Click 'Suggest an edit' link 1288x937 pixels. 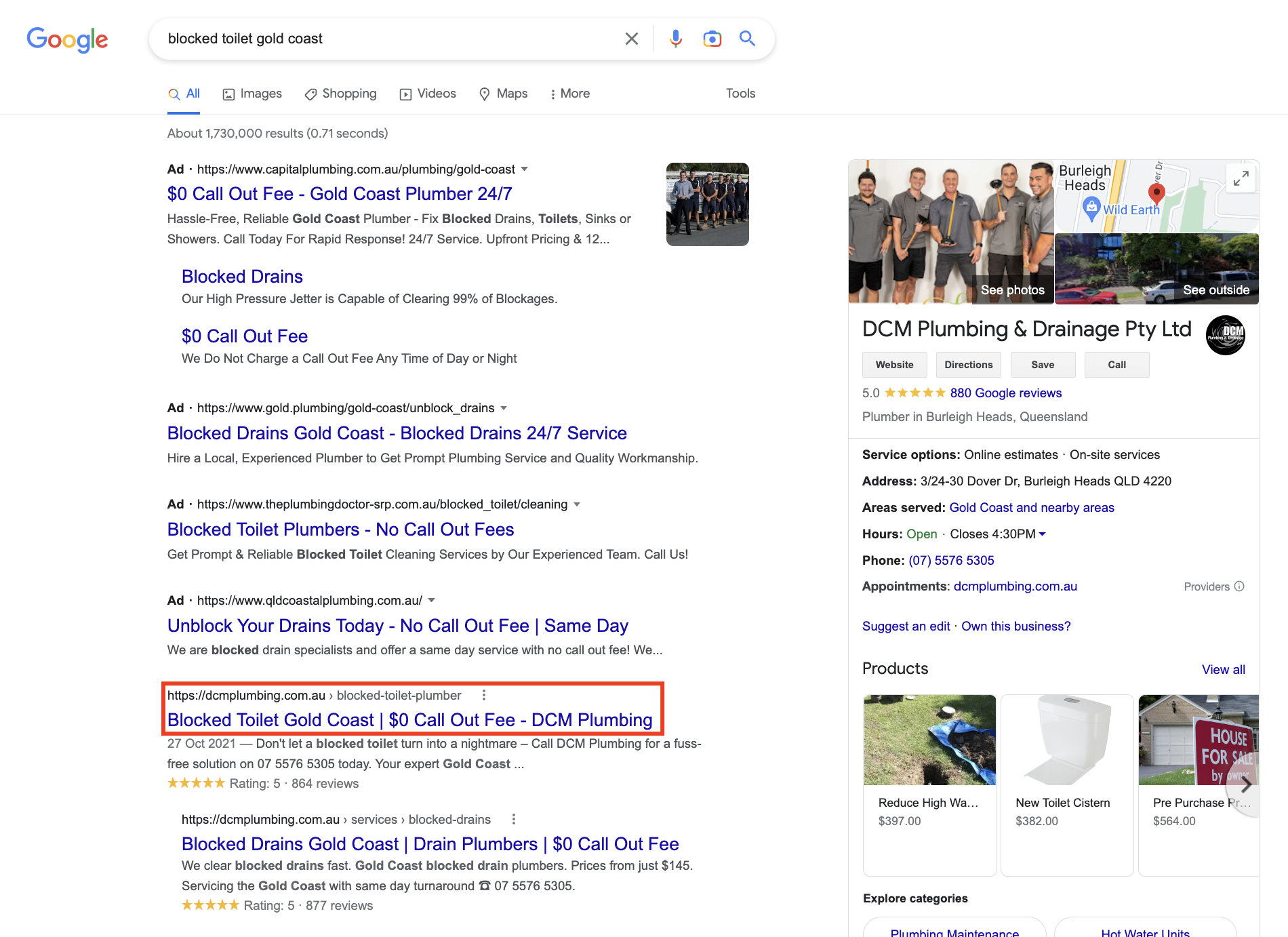point(906,626)
